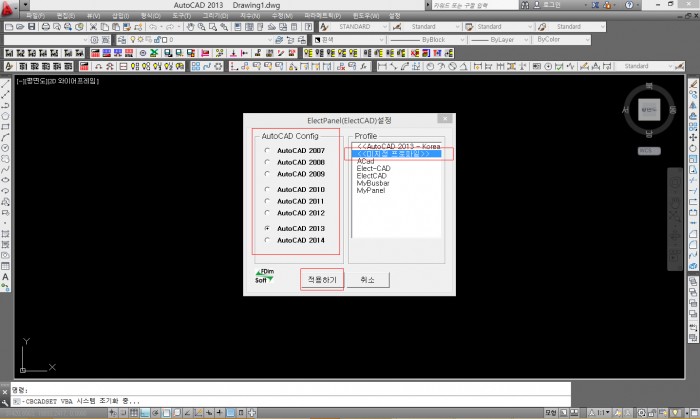Open the multileader style Standard dropdown
The height and width of the screenshot is (419, 700).
click(x=577, y=27)
